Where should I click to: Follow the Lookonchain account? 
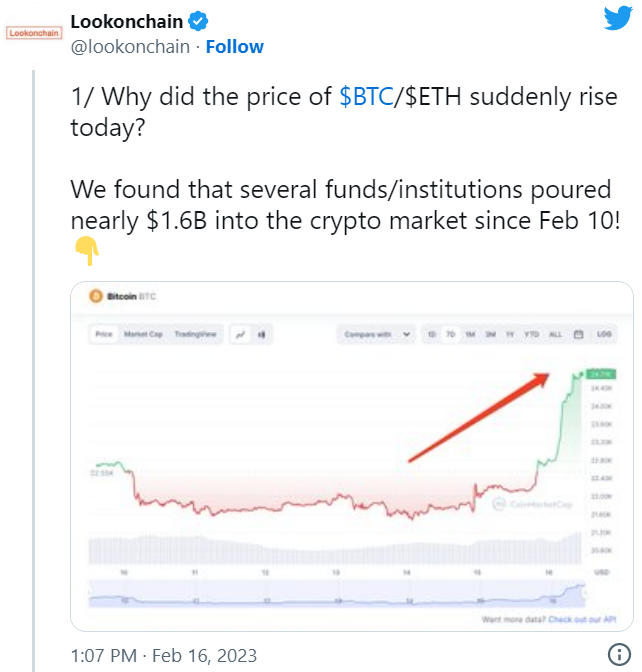pyautogui.click(x=234, y=46)
